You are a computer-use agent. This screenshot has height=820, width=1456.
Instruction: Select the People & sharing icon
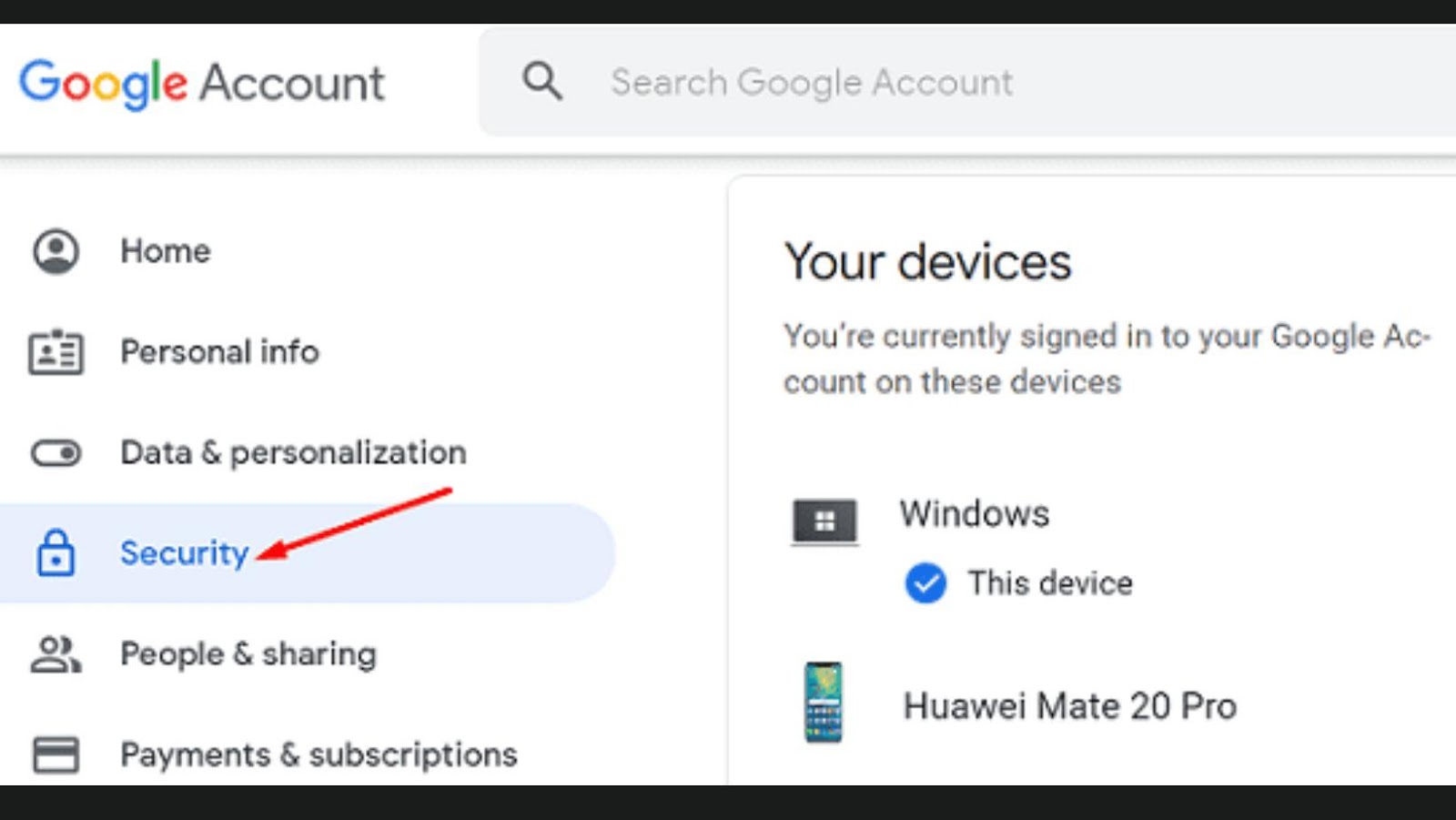[55, 653]
